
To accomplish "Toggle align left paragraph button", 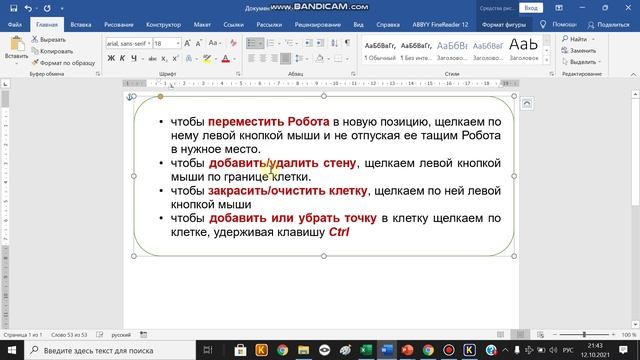I will pos(251,59).
